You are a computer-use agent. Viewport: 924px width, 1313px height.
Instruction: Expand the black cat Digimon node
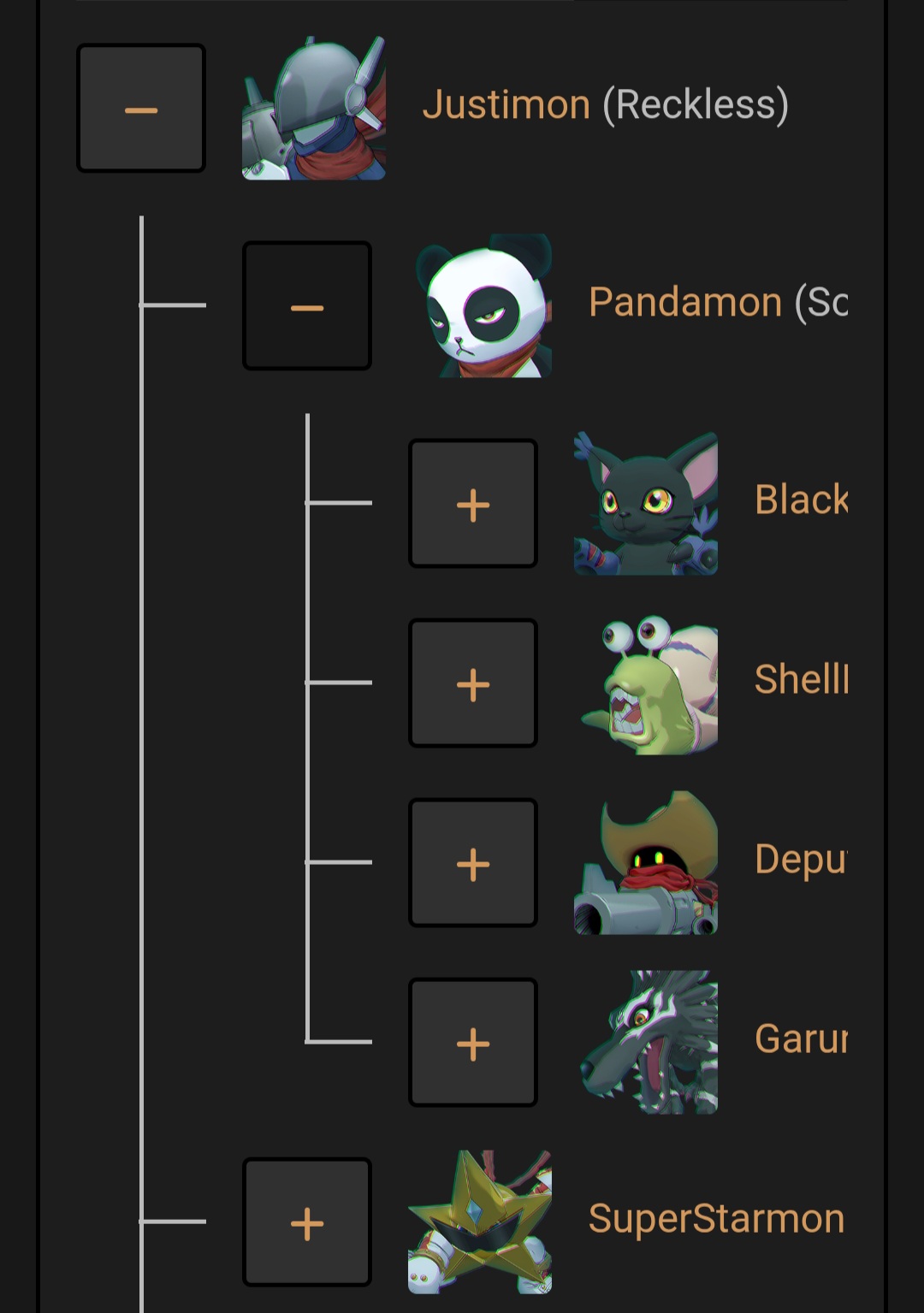pos(473,504)
